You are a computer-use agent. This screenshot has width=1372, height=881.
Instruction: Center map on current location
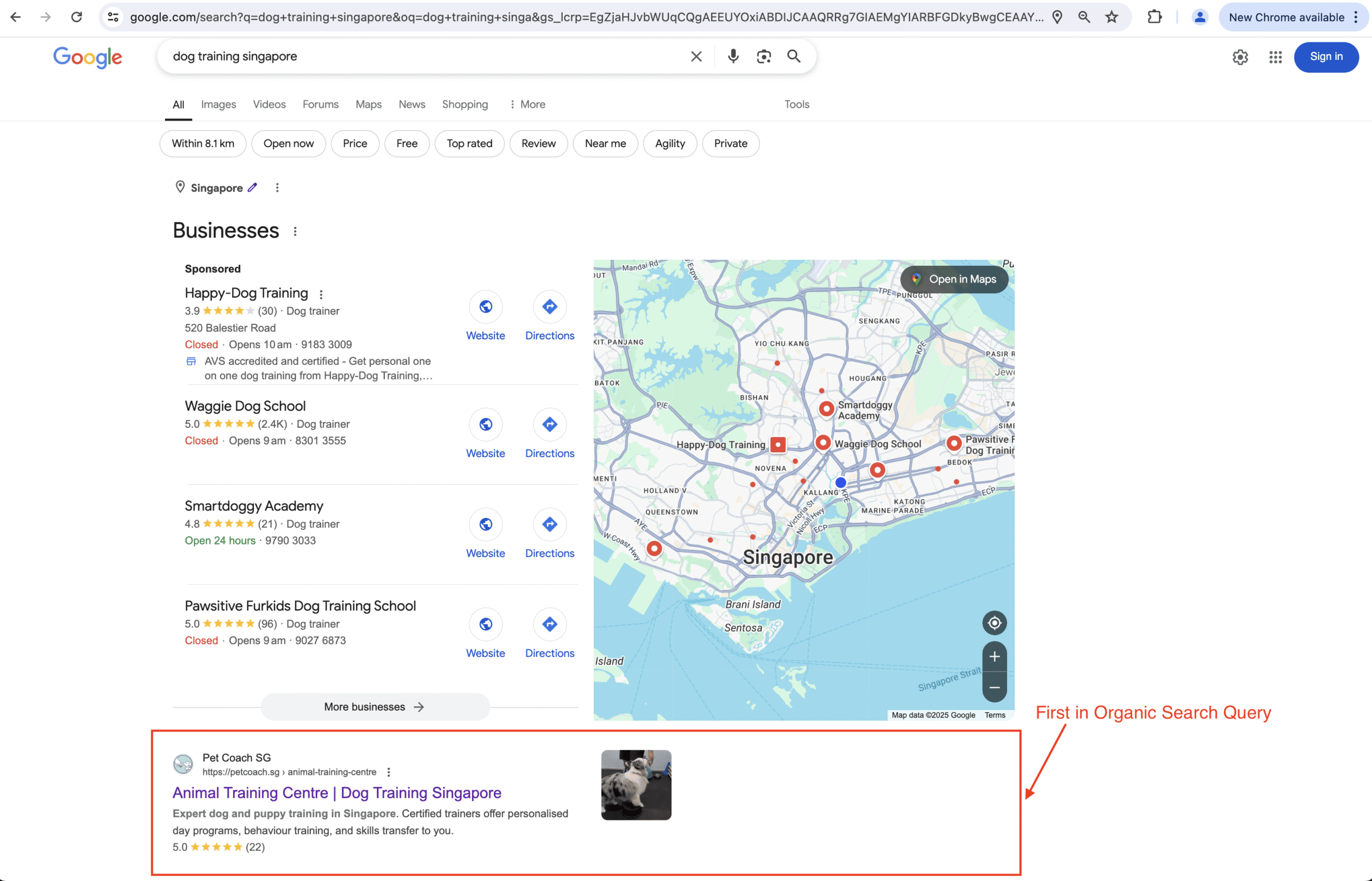[994, 622]
